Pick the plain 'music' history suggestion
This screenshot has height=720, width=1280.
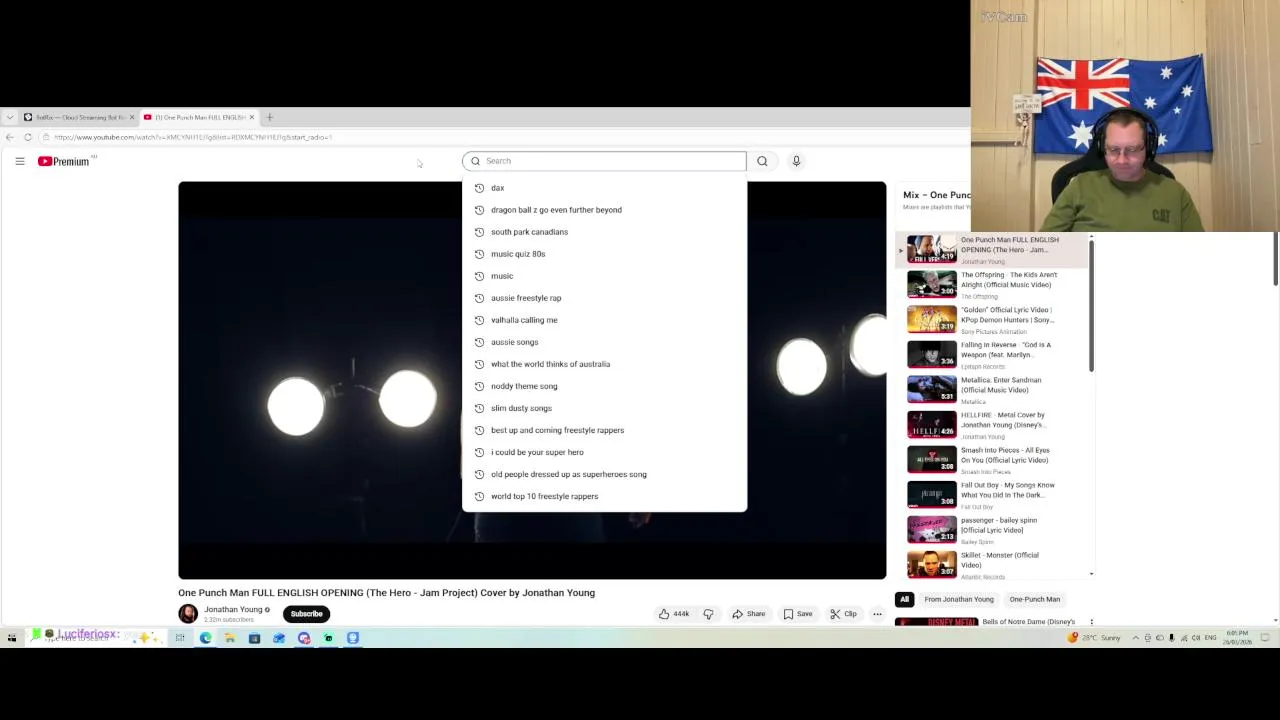pyautogui.click(x=604, y=276)
